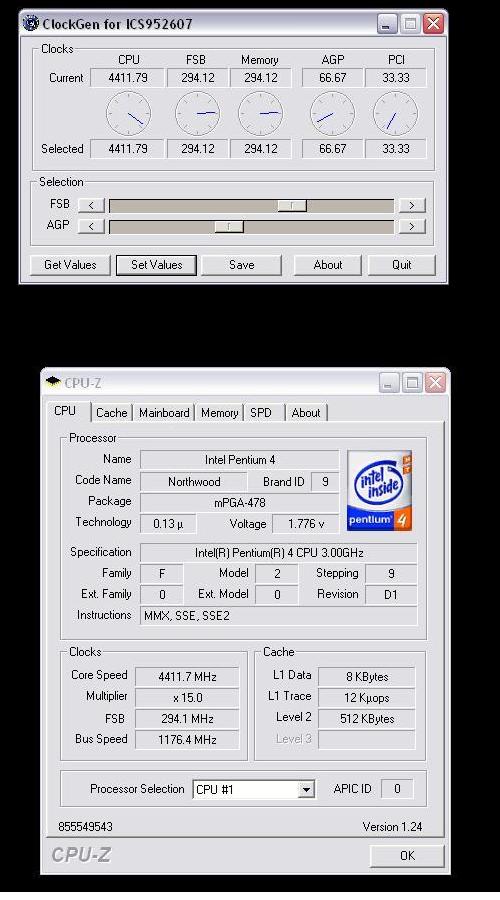Image resolution: width=500 pixels, height=900 pixels.
Task: Click the Get Values button
Action: (x=70, y=265)
